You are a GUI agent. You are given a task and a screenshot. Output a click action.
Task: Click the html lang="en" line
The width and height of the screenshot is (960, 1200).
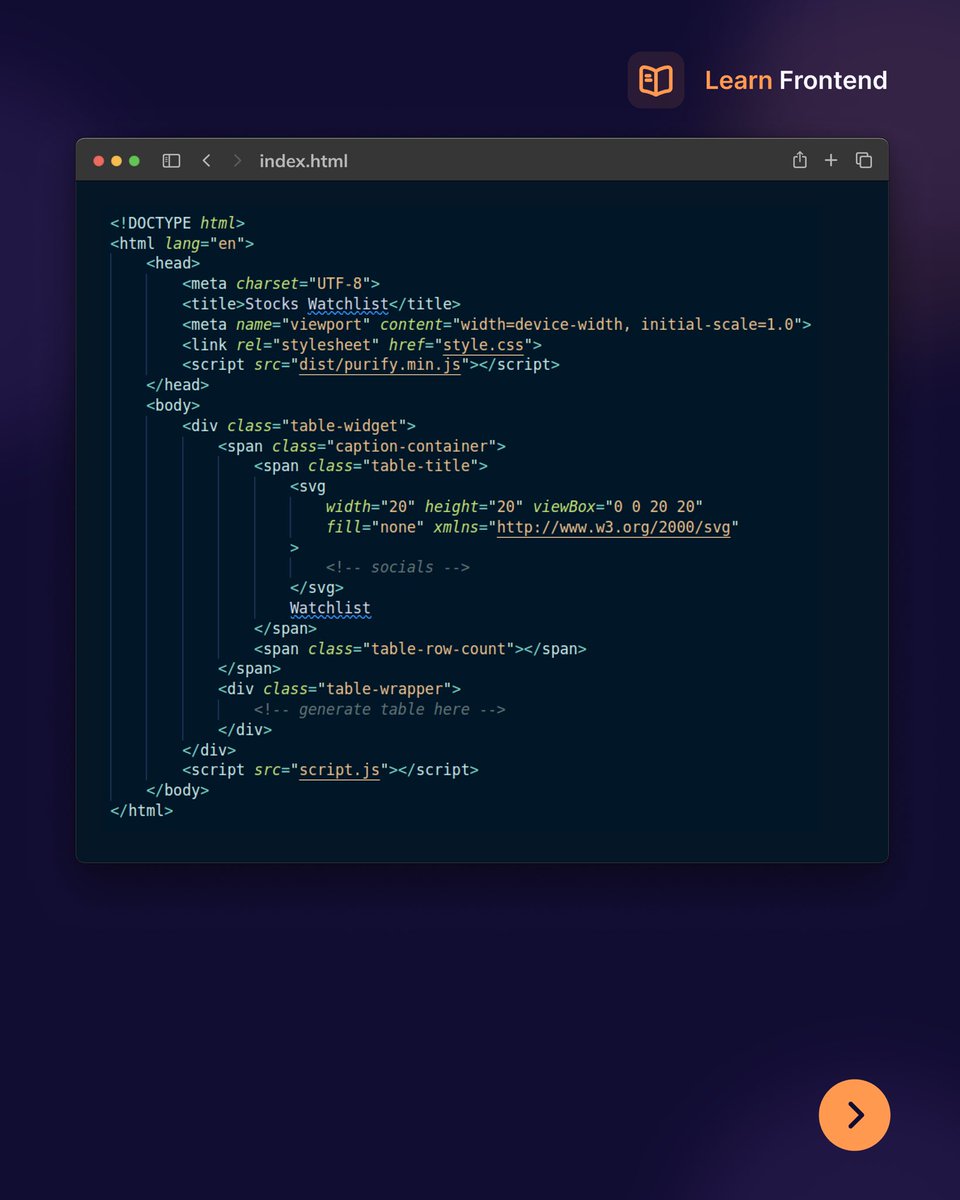[182, 243]
